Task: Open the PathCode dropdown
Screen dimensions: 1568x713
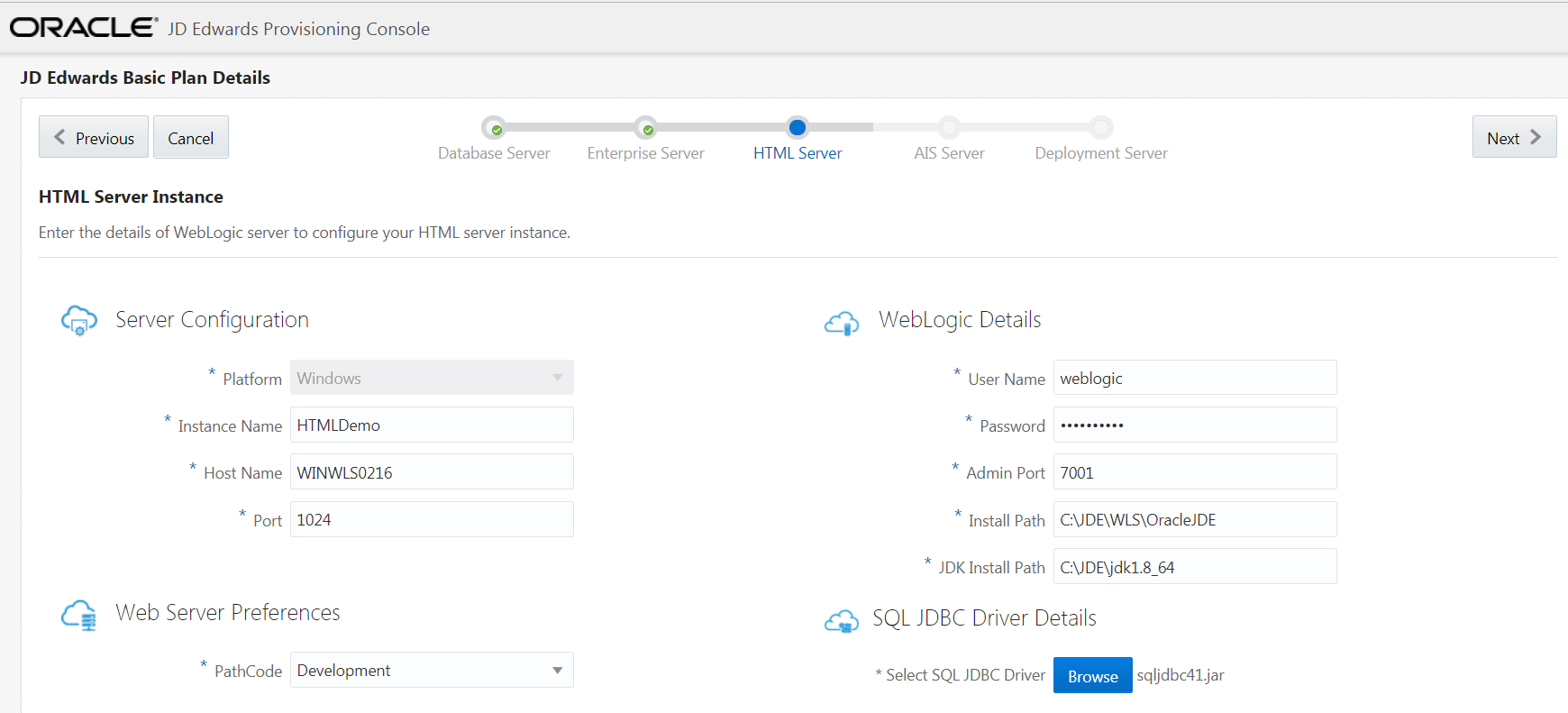Action: (x=432, y=670)
